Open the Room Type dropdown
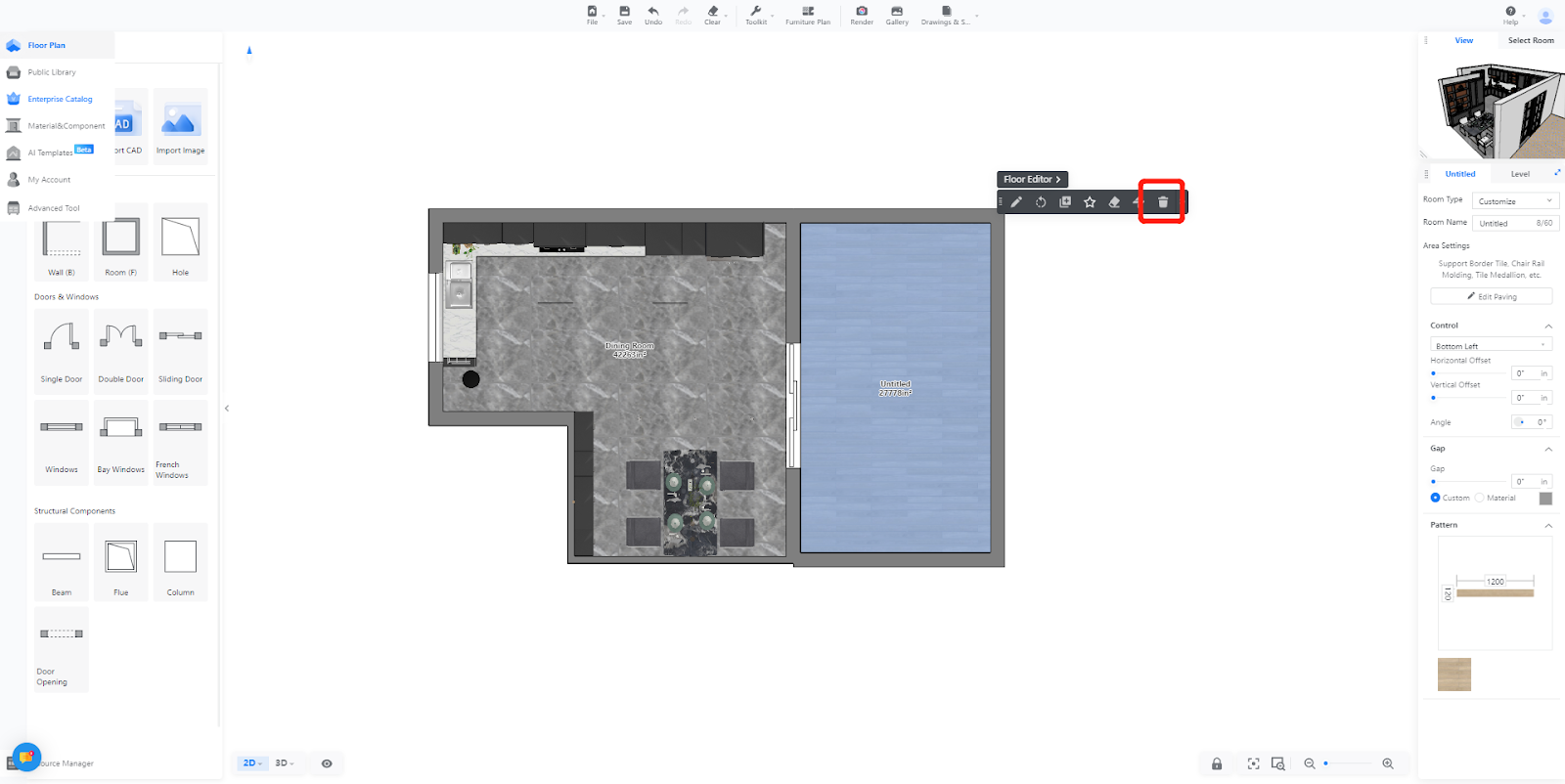The height and width of the screenshot is (784, 1565). tap(1515, 200)
